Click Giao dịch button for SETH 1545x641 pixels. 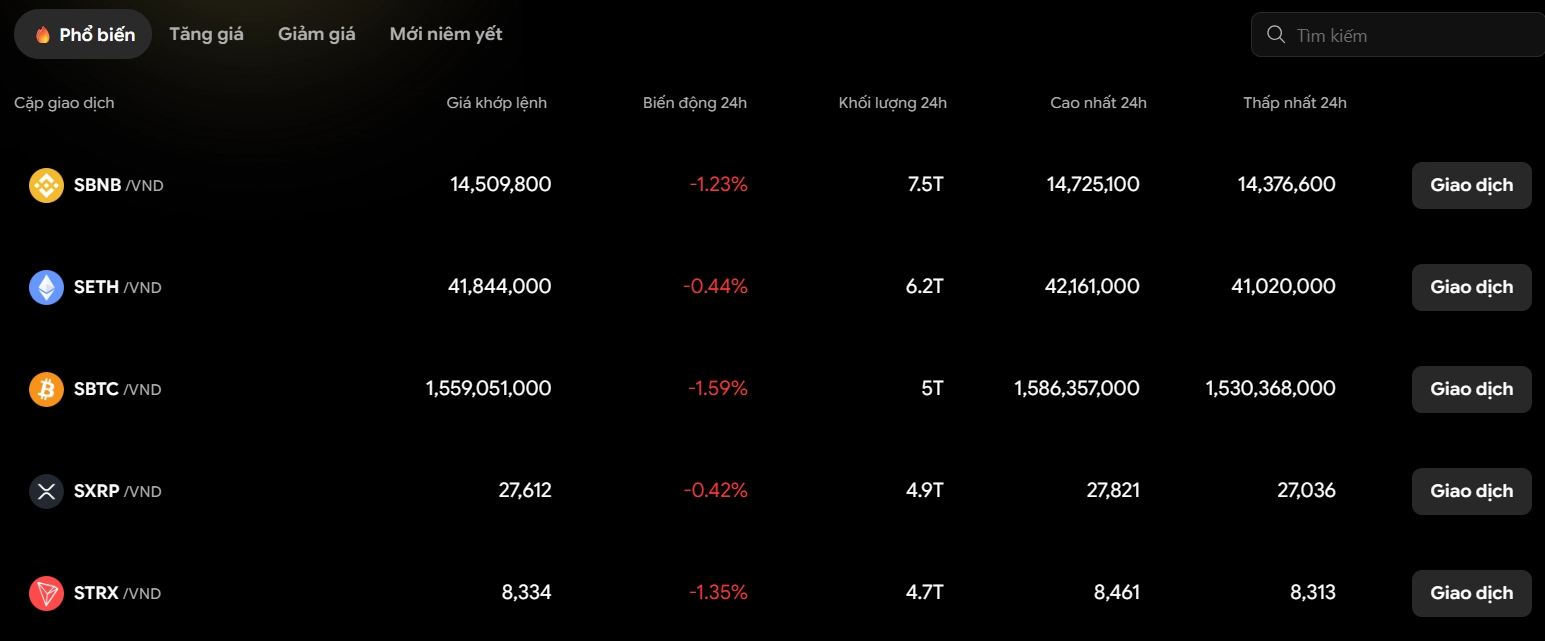1471,287
